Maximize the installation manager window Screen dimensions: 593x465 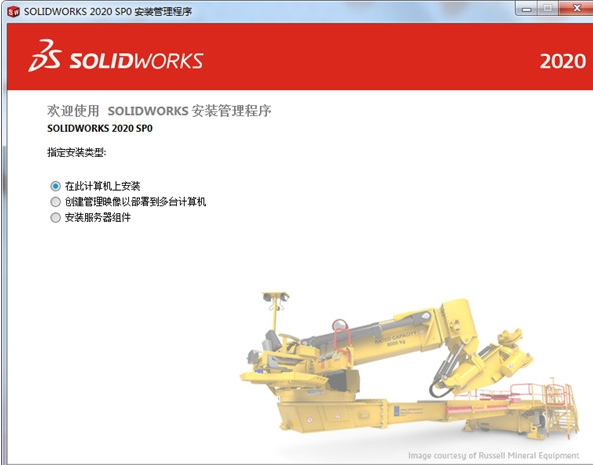tap(548, 9)
